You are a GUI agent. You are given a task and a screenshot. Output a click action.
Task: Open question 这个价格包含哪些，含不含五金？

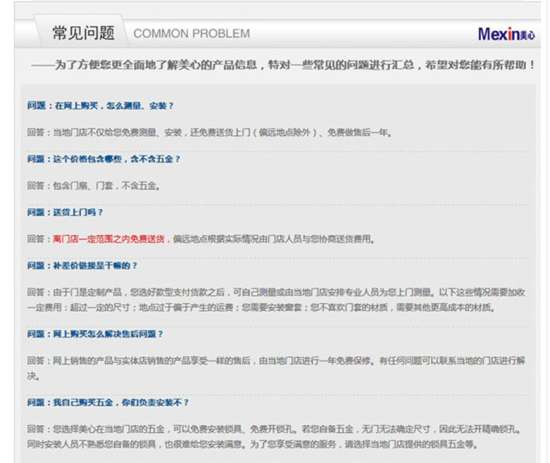tap(104, 159)
